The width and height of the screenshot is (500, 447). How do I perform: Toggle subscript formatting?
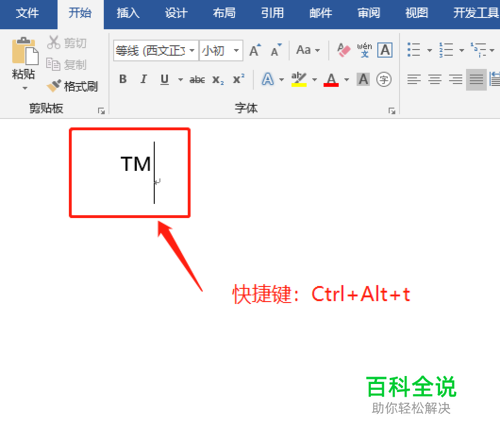[x=218, y=80]
